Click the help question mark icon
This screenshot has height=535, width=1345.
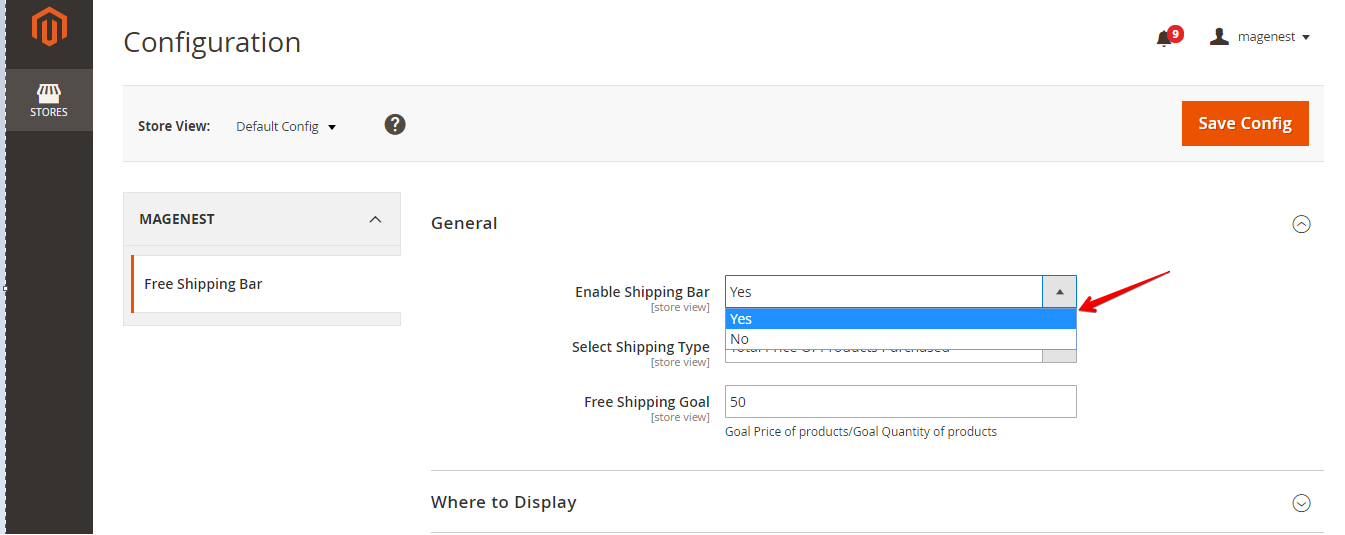[x=395, y=125]
